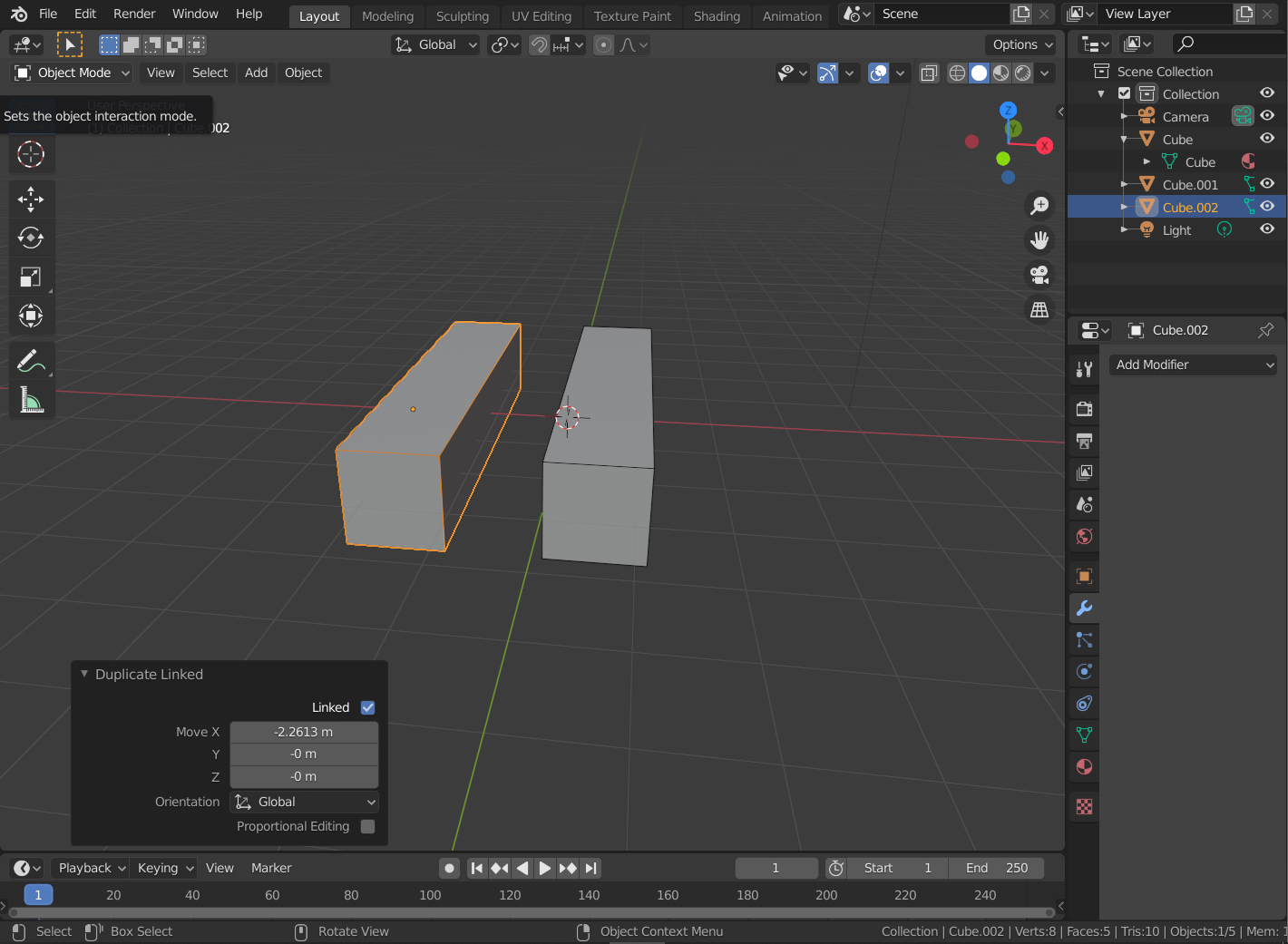Open the Keying dropdown
1288x944 pixels.
pyautogui.click(x=164, y=868)
